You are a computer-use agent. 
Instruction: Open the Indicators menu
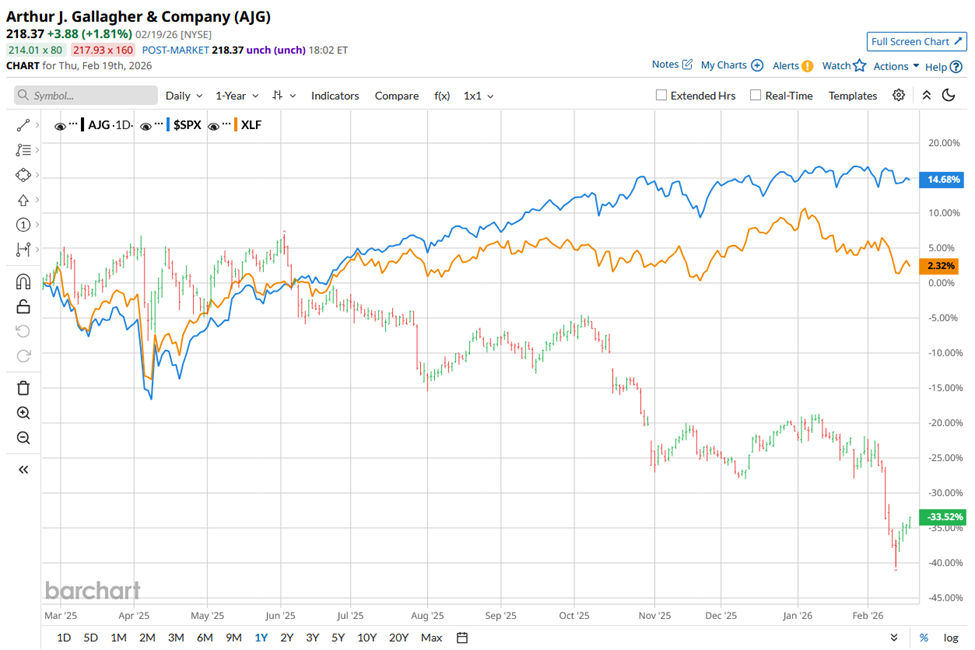tap(334, 96)
